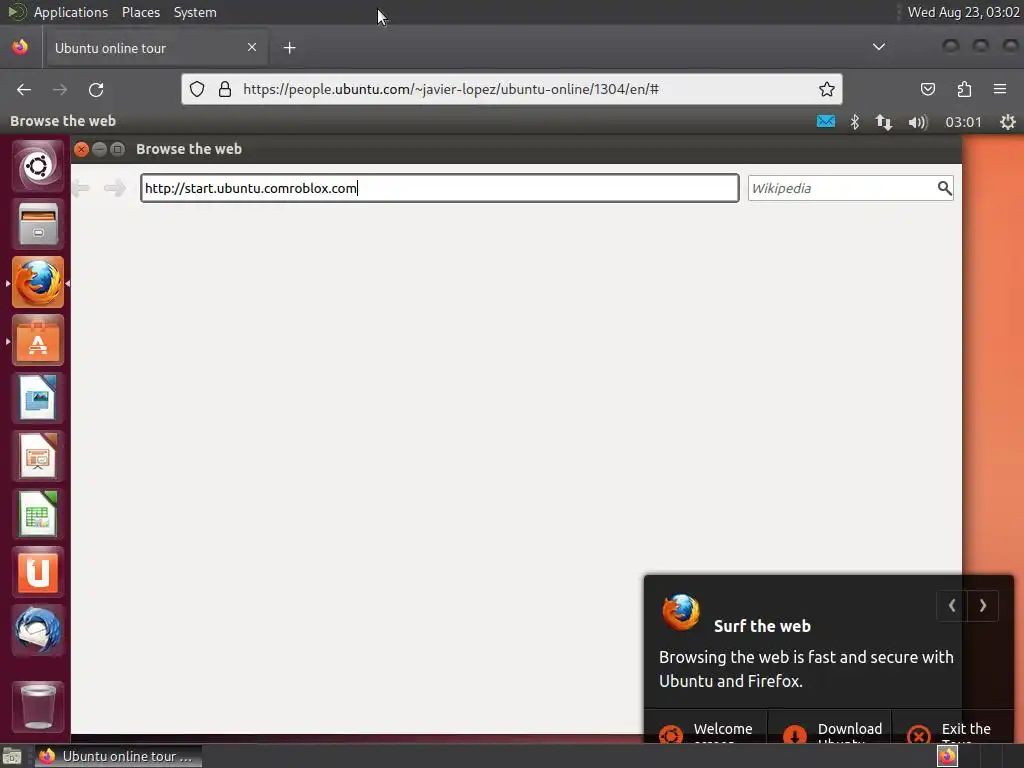
Task: Open the Ubuntu Dash home launcher icon
Action: (38, 166)
